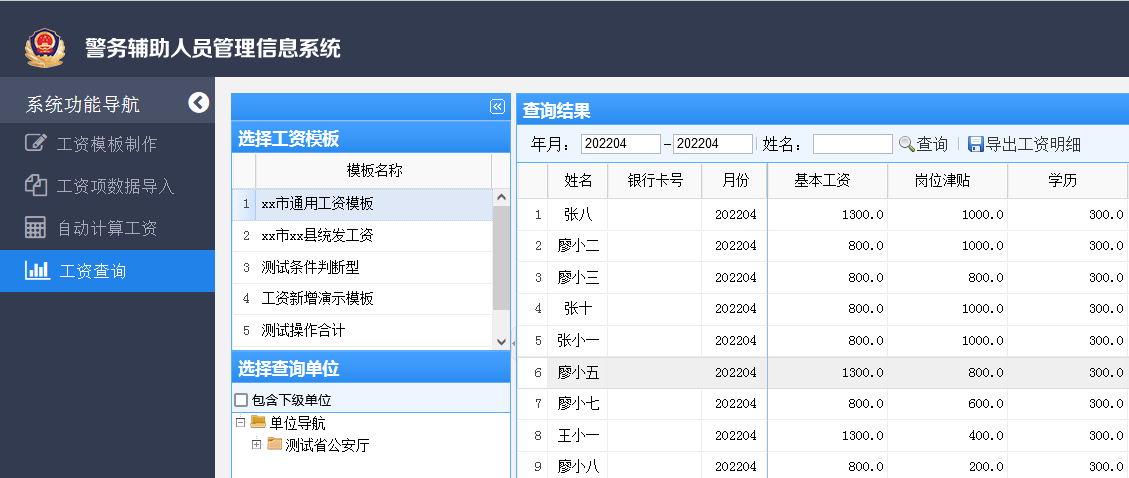The image size is (1129, 478).
Task: Click the start month 202204 field
Action: tap(620, 144)
